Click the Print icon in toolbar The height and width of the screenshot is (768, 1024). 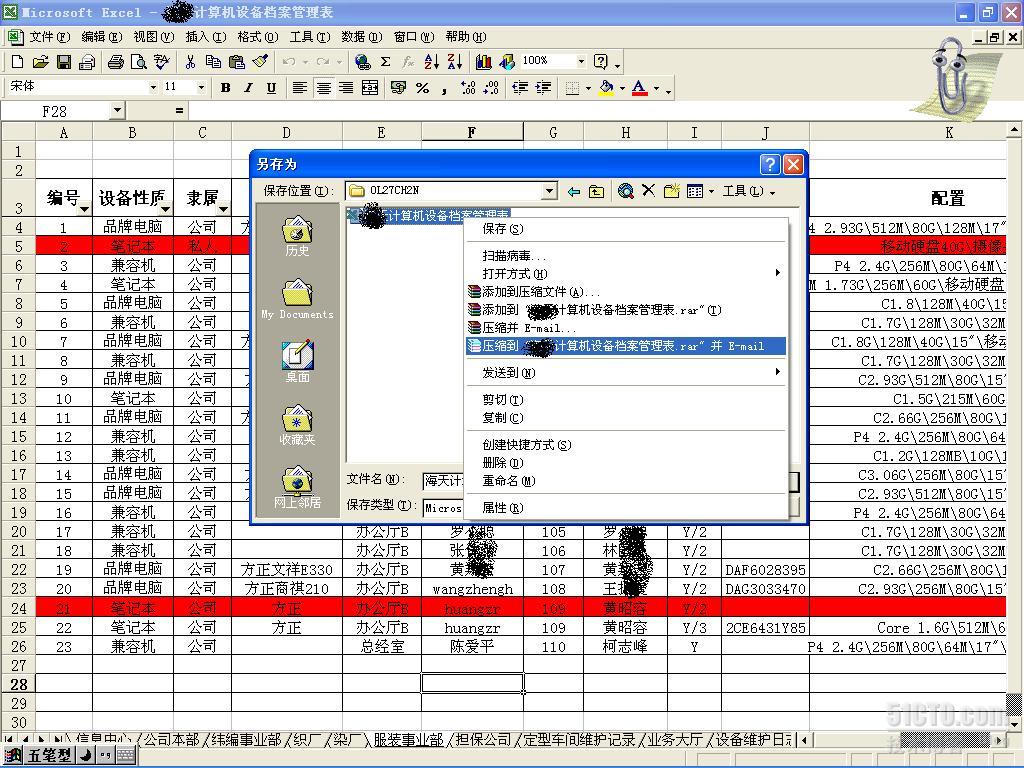(x=116, y=62)
